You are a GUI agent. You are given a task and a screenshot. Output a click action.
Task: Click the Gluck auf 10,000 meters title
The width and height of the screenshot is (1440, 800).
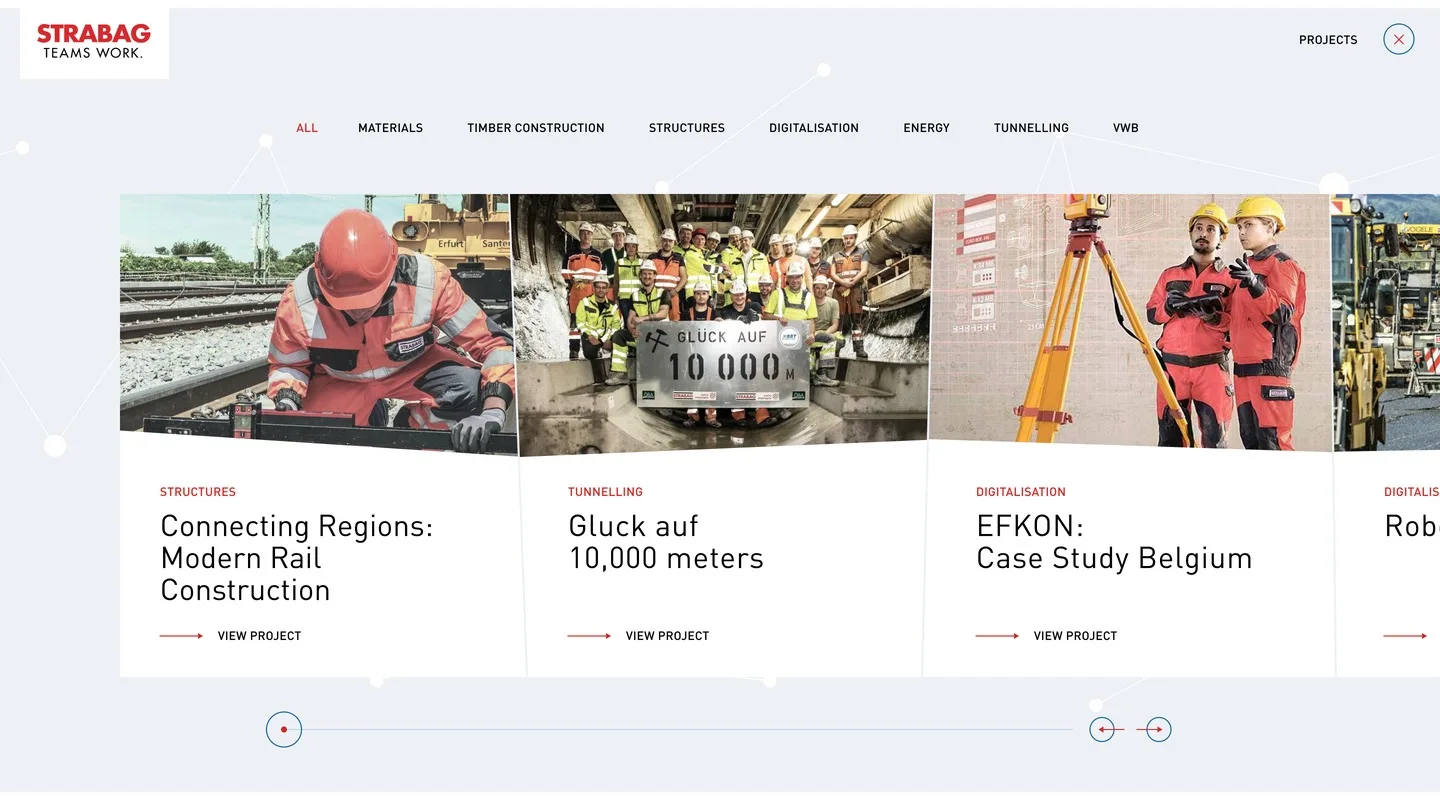(666, 542)
